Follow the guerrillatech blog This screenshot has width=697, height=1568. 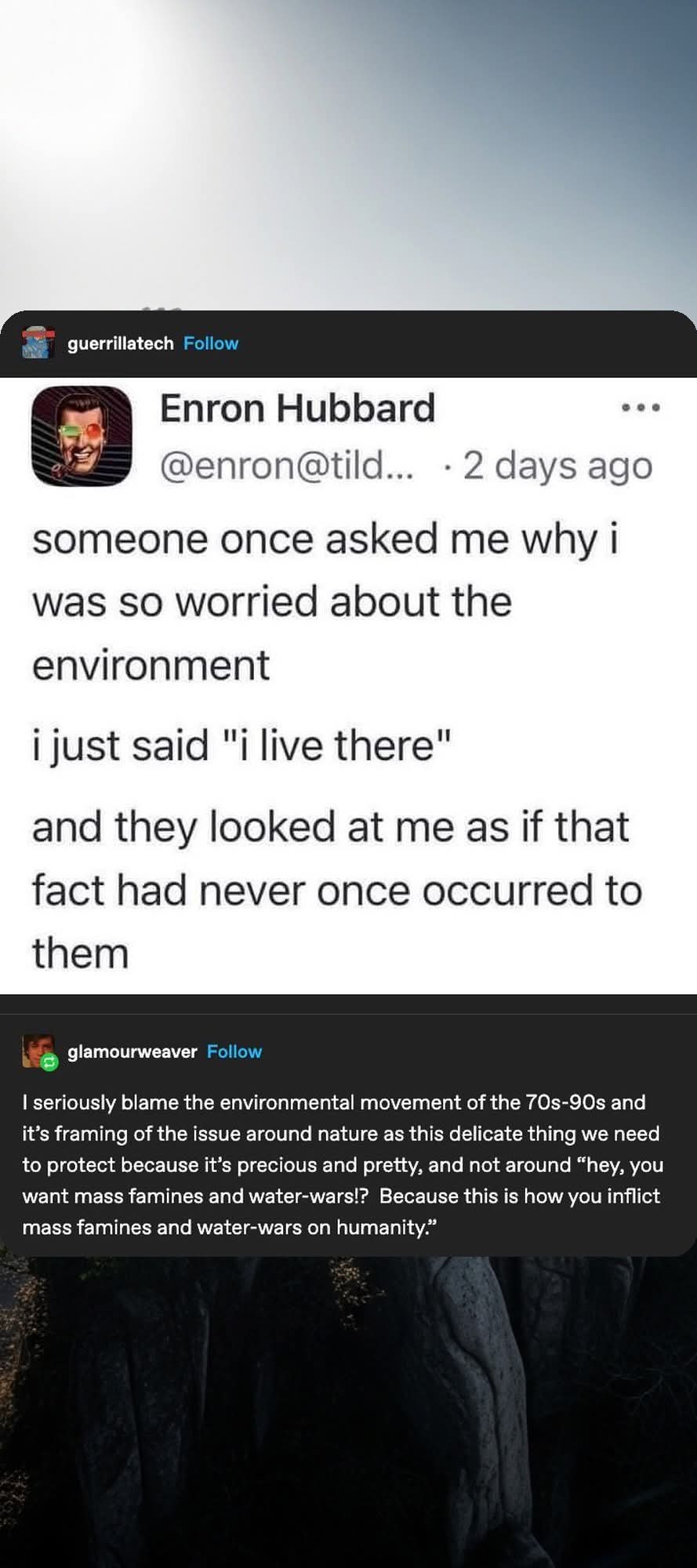click(211, 343)
